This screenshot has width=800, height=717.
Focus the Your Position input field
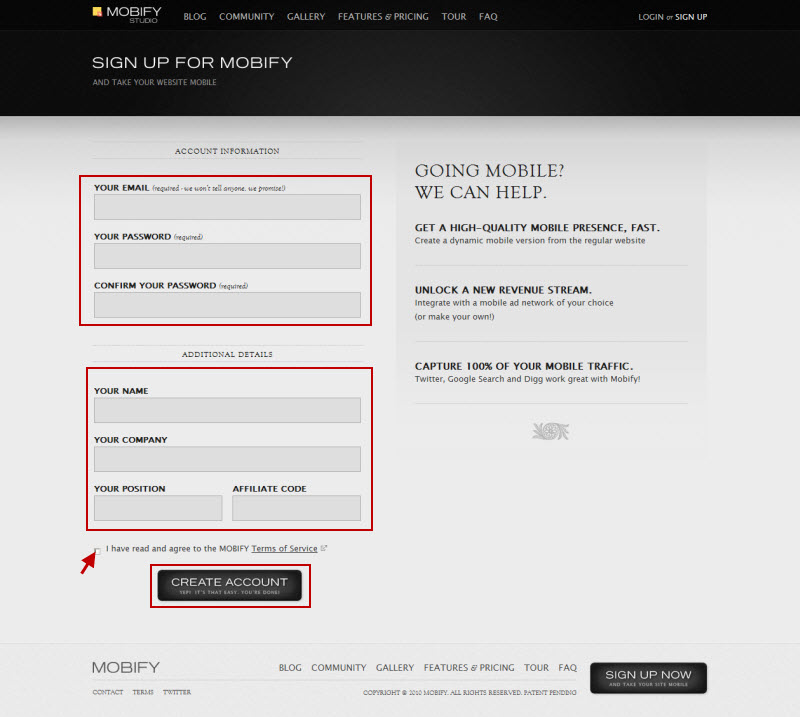pos(158,508)
